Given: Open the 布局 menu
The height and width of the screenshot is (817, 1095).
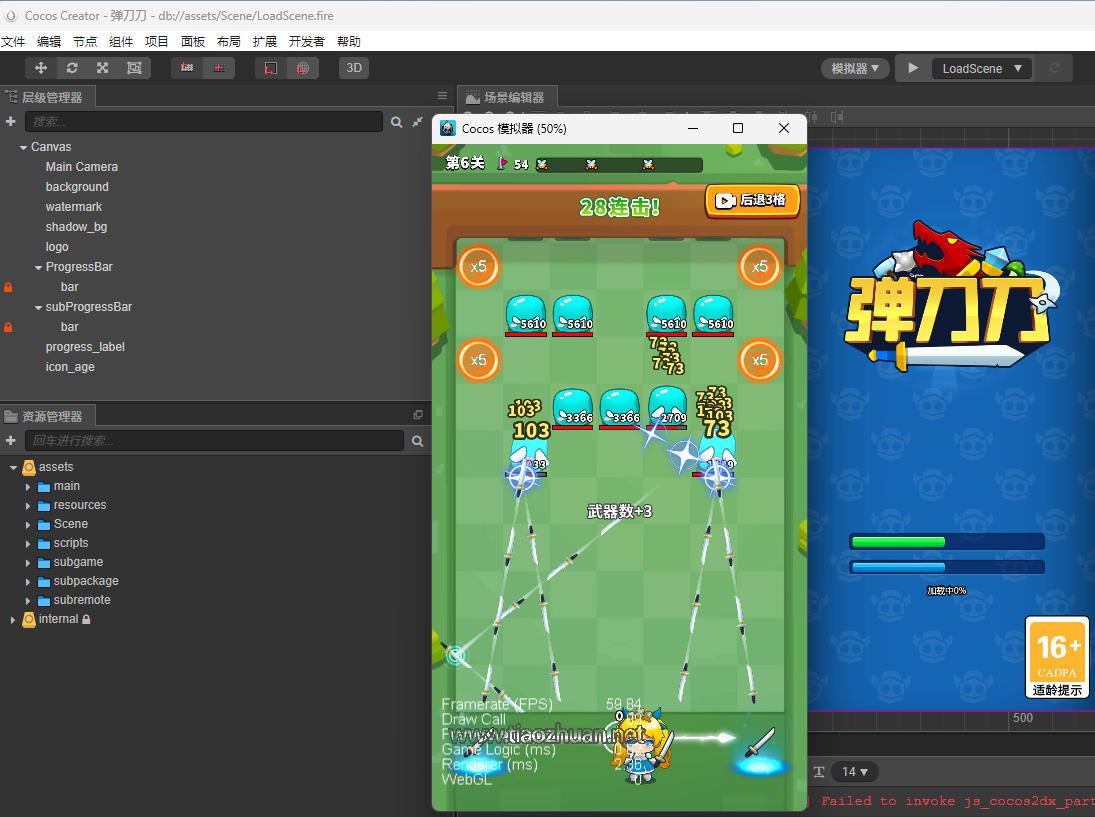Looking at the screenshot, I should tap(228, 41).
